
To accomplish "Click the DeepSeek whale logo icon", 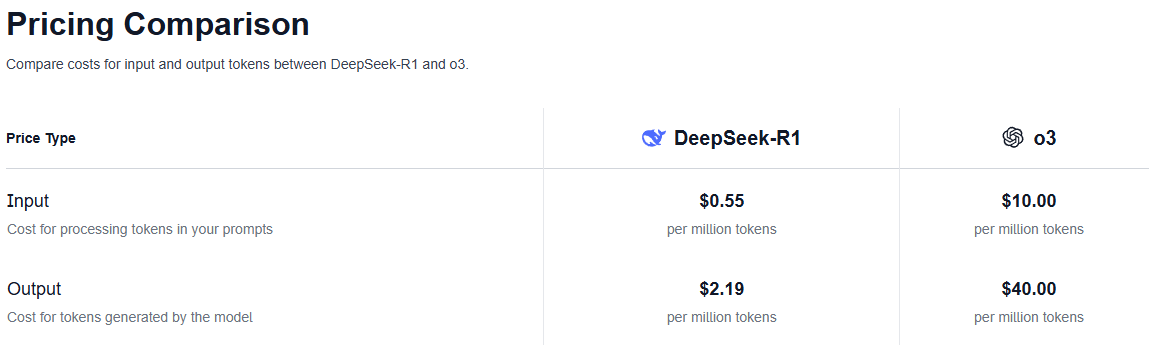I will [x=653, y=138].
